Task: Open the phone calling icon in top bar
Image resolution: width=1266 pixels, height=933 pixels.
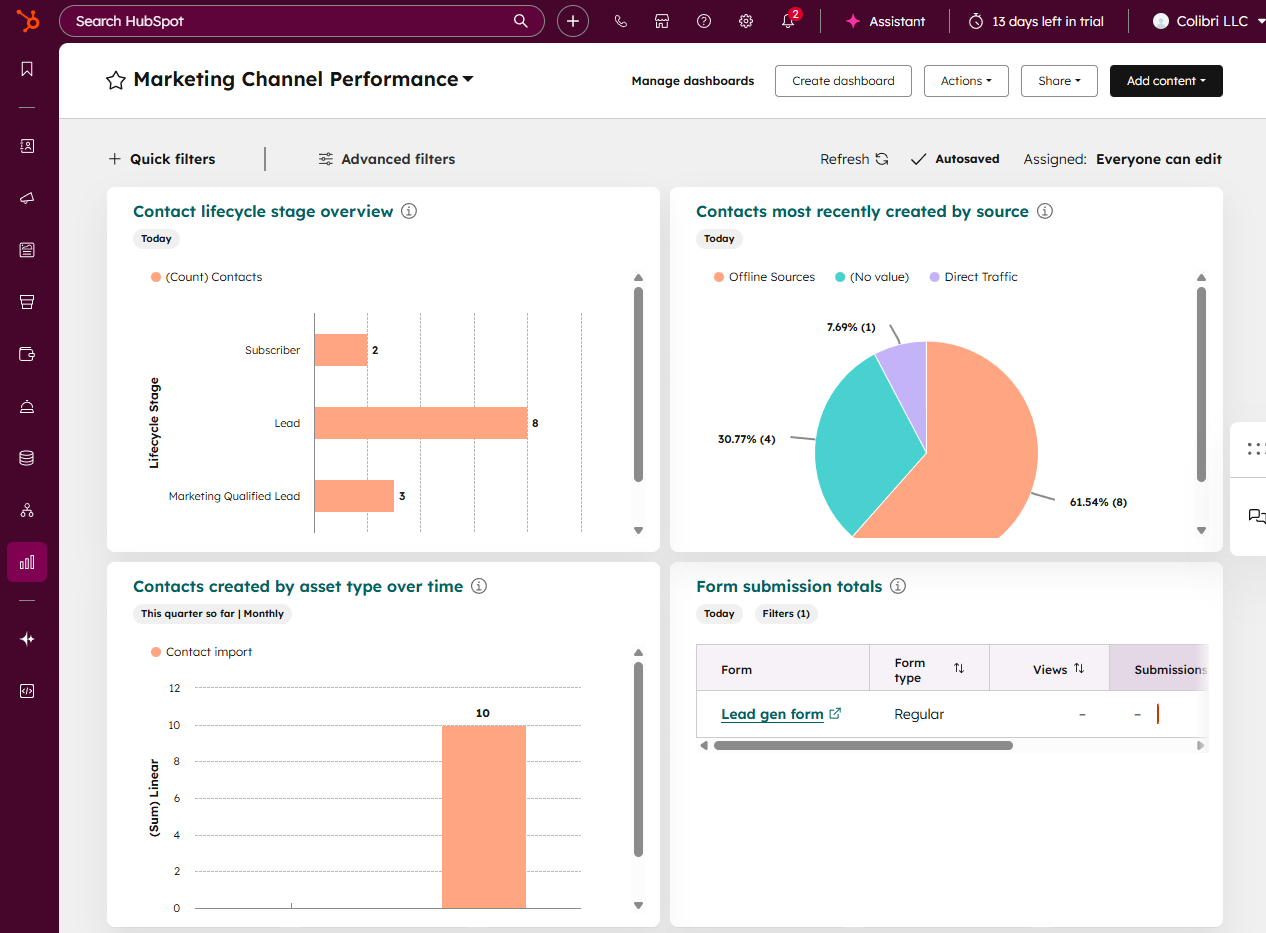Action: click(621, 20)
